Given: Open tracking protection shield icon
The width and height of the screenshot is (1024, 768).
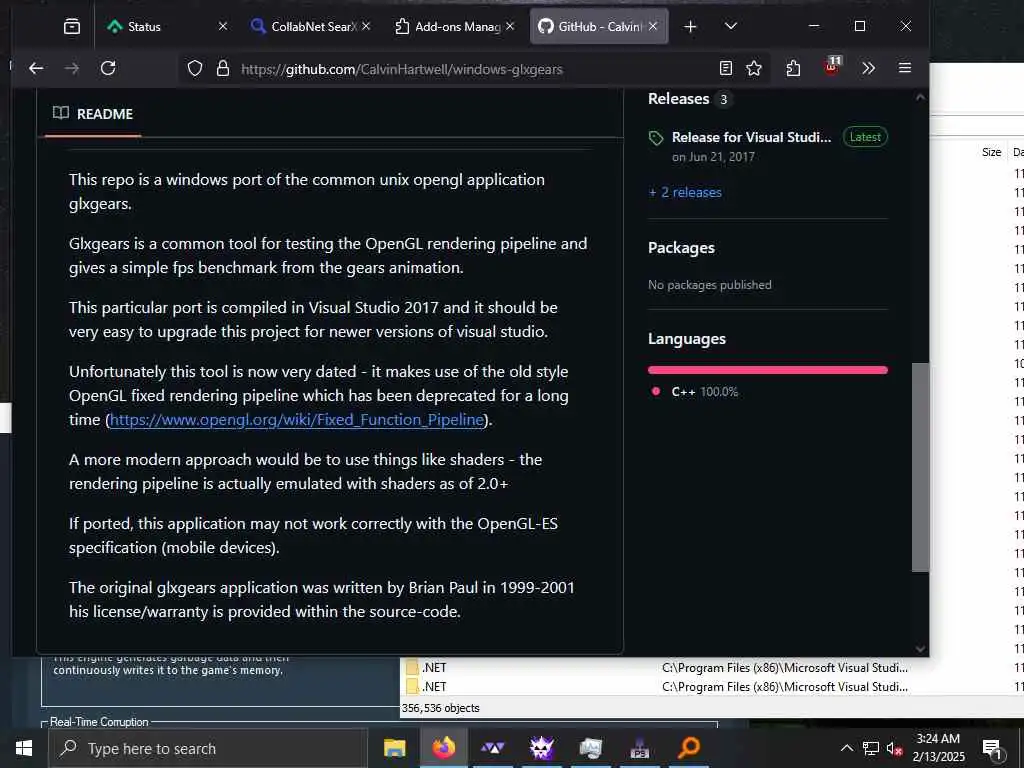Looking at the screenshot, I should tap(195, 69).
